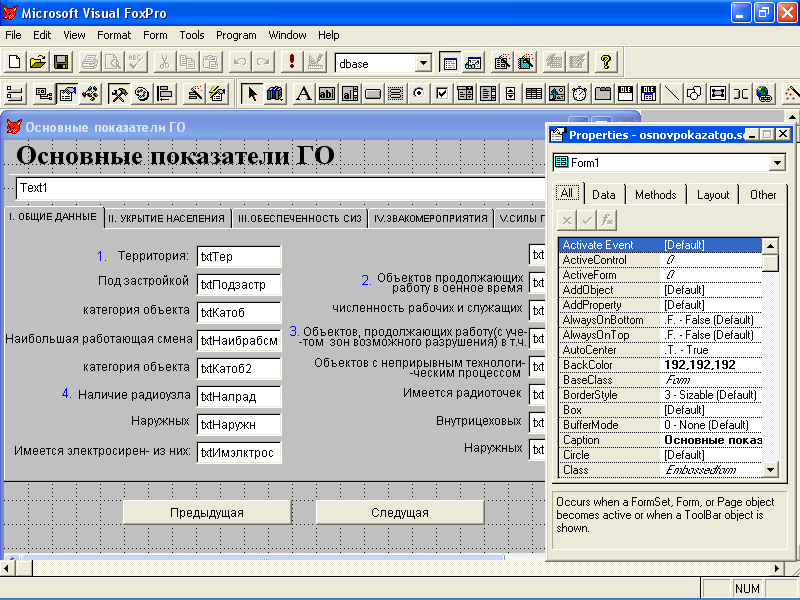Image resolution: width=800 pixels, height=600 pixels.
Task: Click the Предыдущая button
Action: click(x=206, y=512)
